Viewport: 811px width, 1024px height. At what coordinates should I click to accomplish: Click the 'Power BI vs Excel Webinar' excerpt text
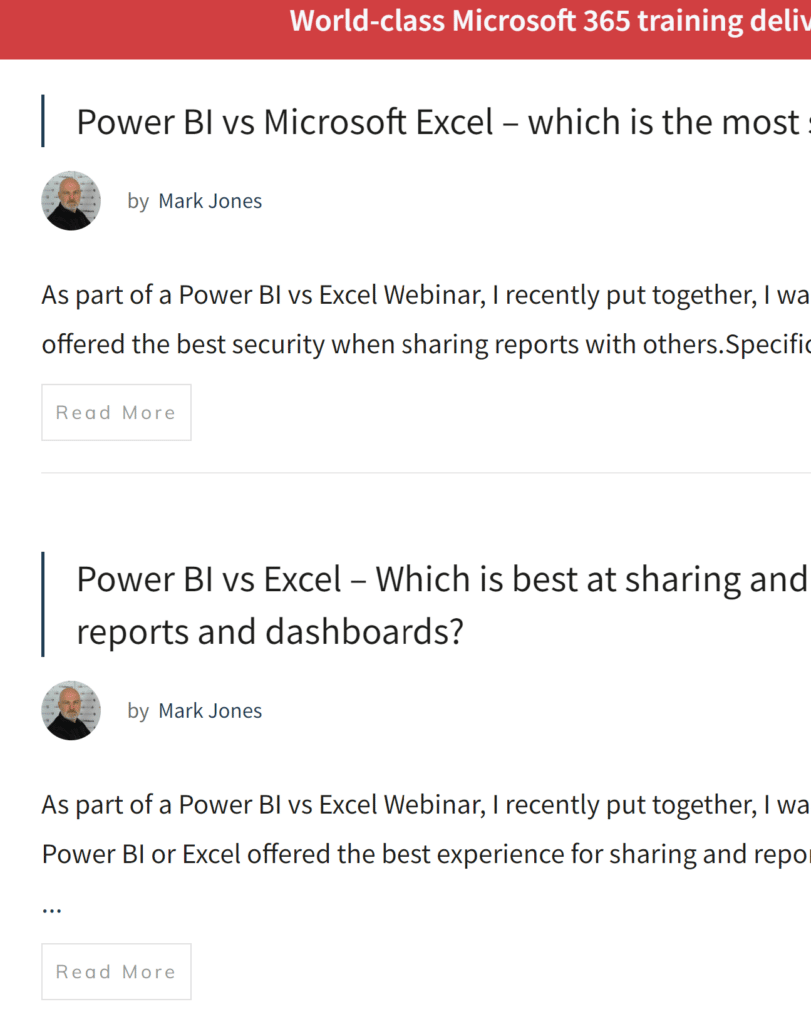(400, 295)
